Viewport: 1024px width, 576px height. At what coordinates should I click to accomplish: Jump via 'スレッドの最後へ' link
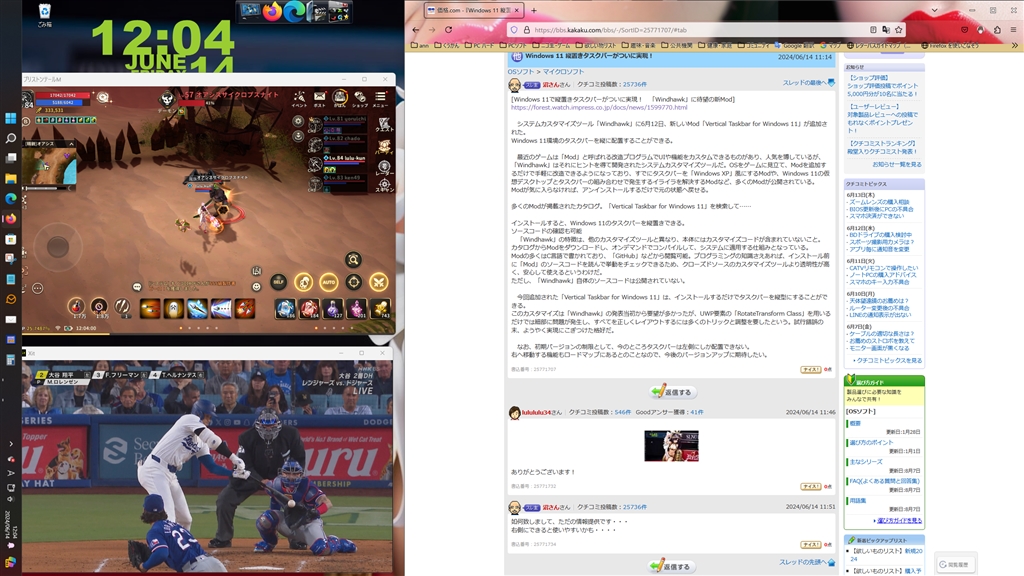(808, 83)
